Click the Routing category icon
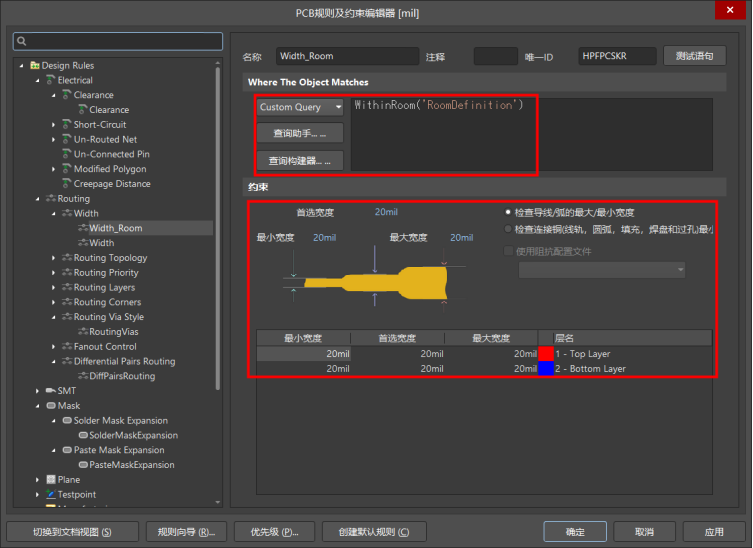The height and width of the screenshot is (548, 753). coord(51,199)
